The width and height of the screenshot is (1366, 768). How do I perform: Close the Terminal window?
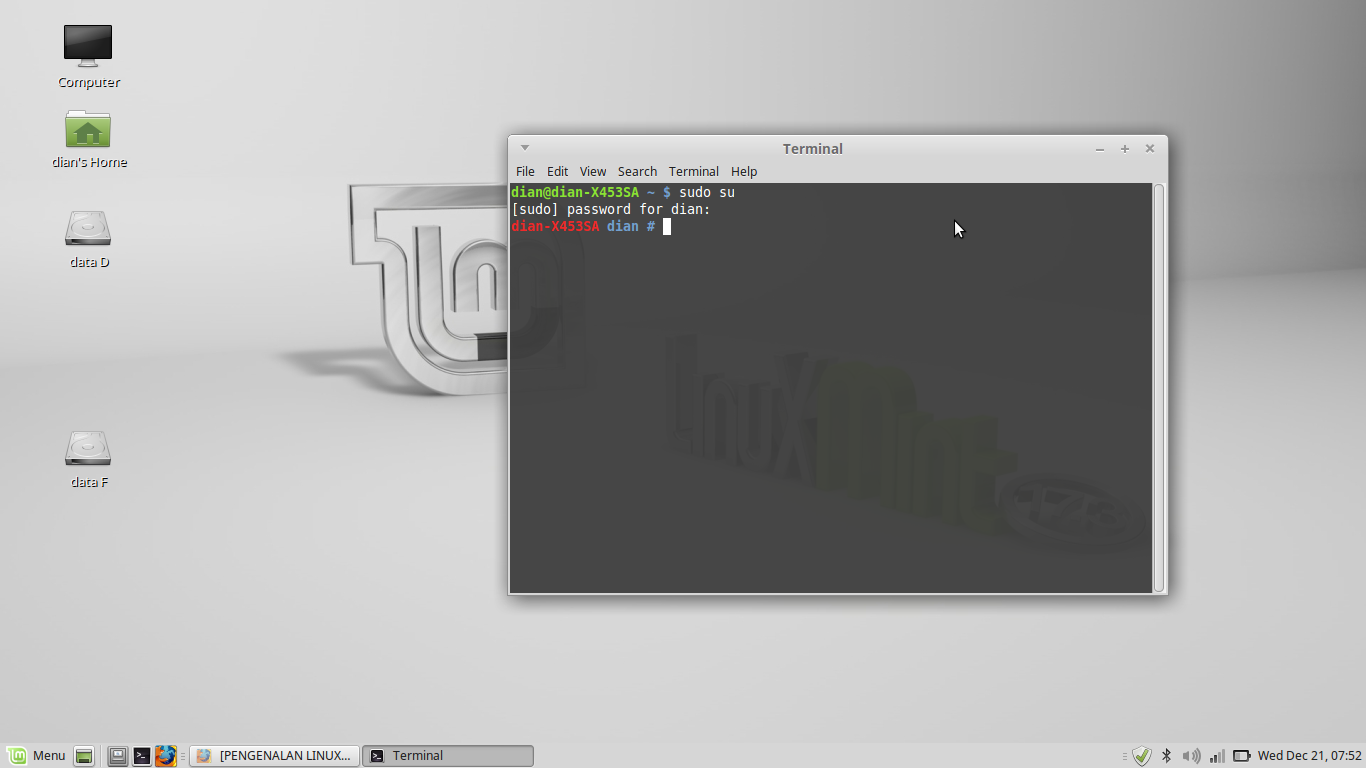coord(1150,149)
